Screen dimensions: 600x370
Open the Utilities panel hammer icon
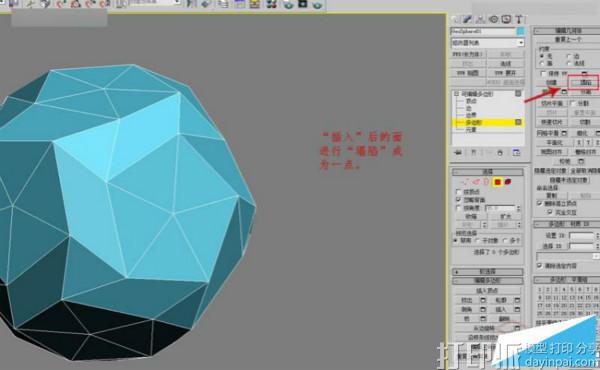519,19
